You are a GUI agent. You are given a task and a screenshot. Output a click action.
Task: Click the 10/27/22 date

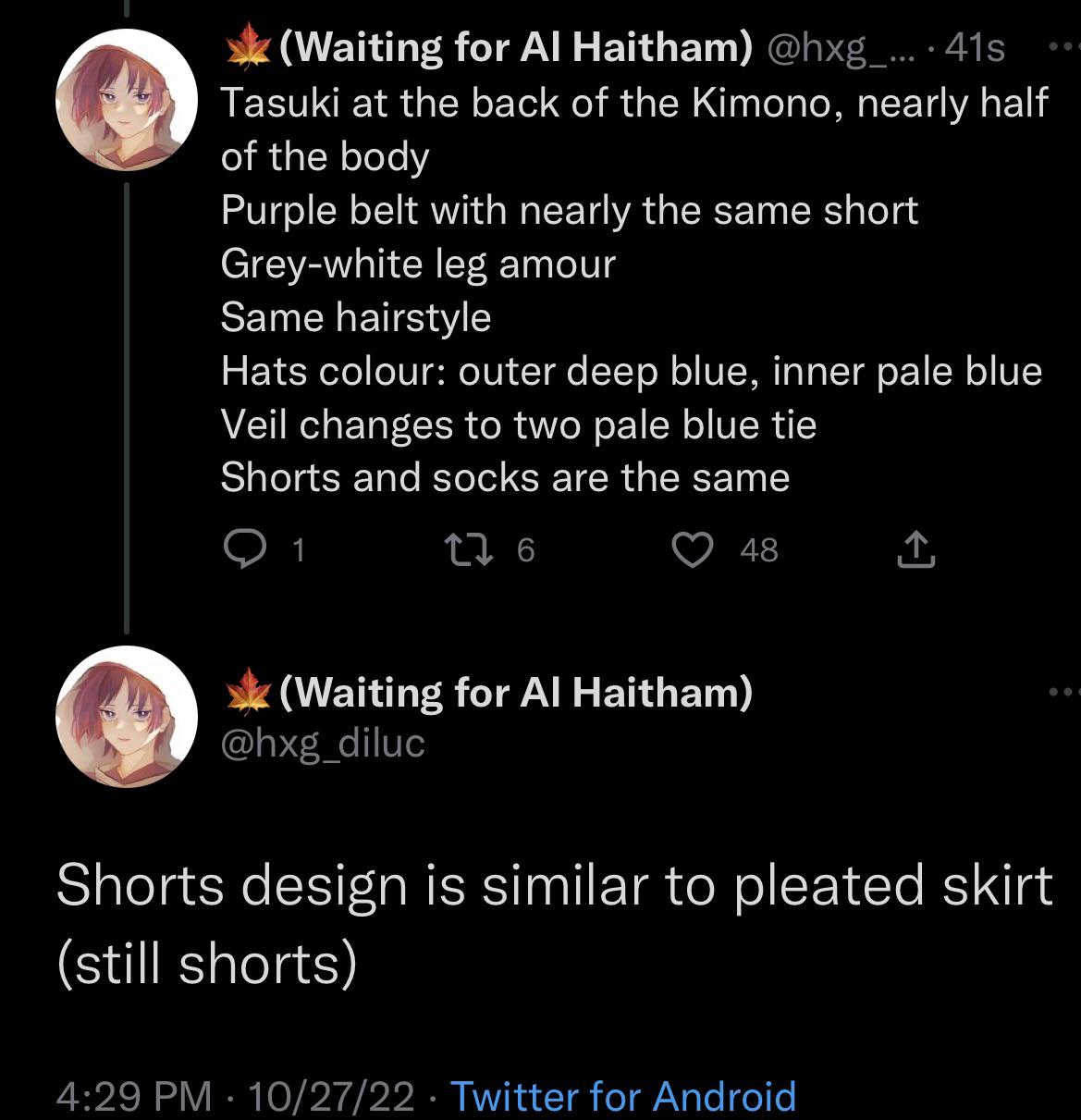pyautogui.click(x=331, y=1096)
